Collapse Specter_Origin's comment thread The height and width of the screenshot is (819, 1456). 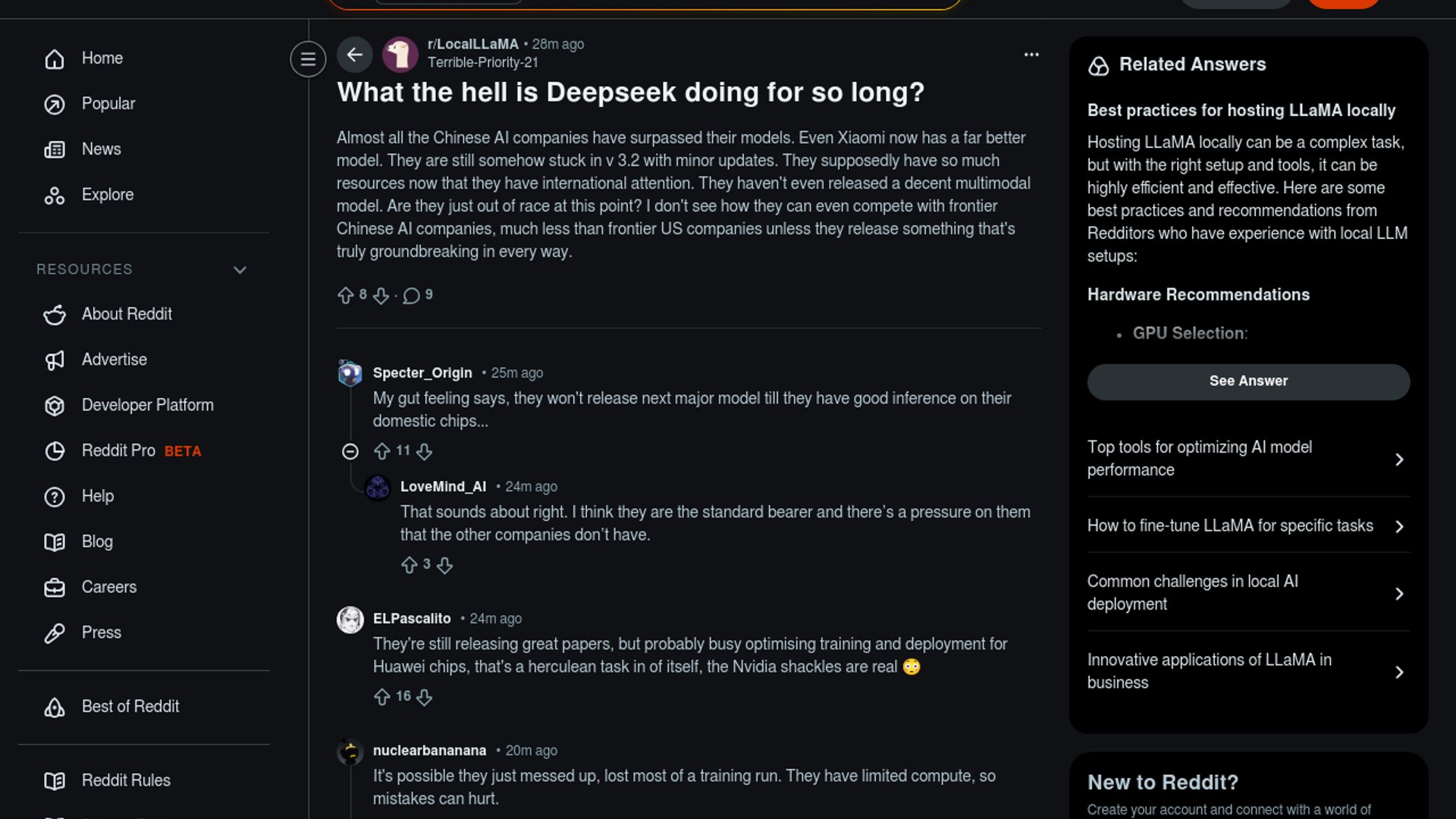350,452
